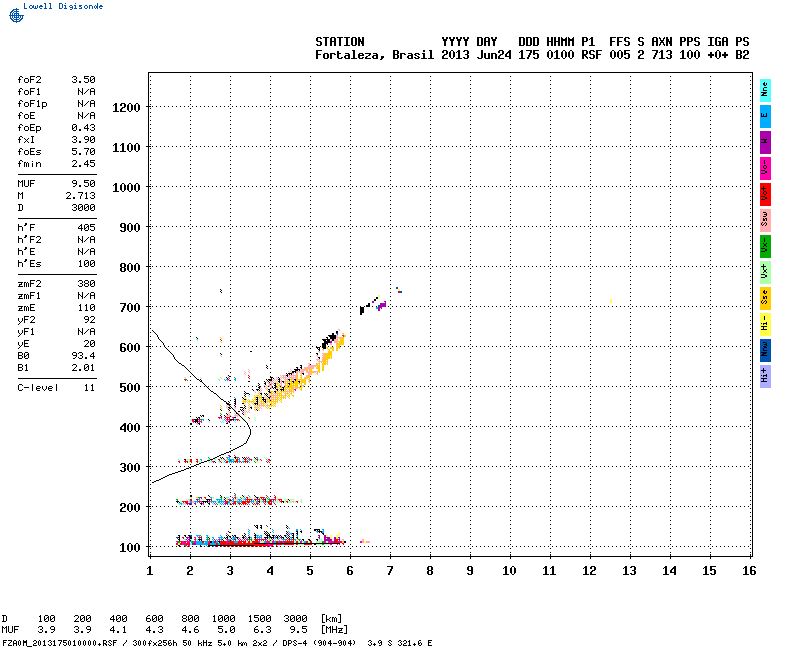The height and width of the screenshot is (650, 800).
Task: Click the B0 value 93.4
Action: click(x=83, y=356)
